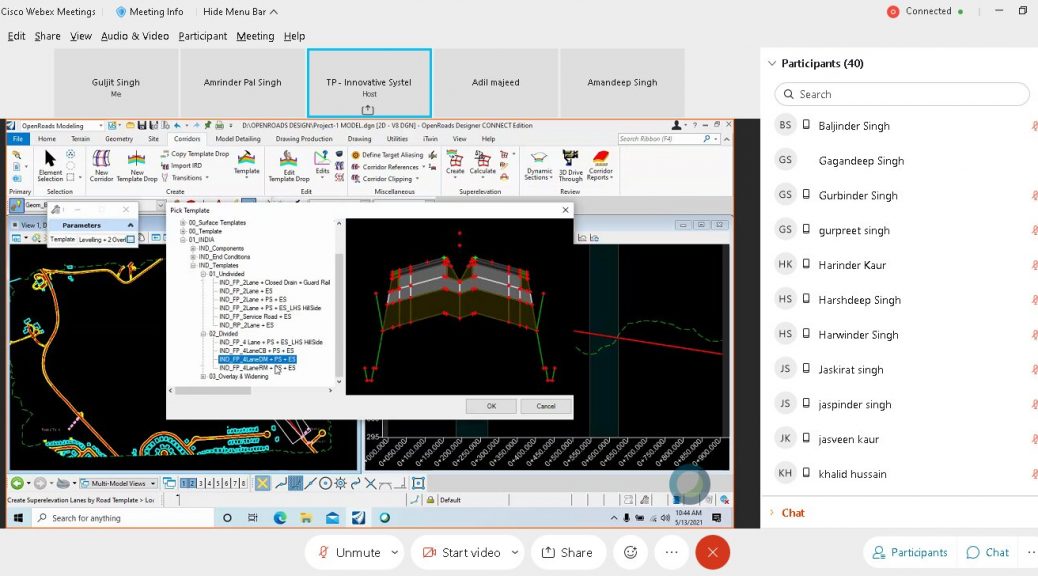Screen dimensions: 1038x576
Task: Click the Task View taskbar icon
Action: pos(253,518)
